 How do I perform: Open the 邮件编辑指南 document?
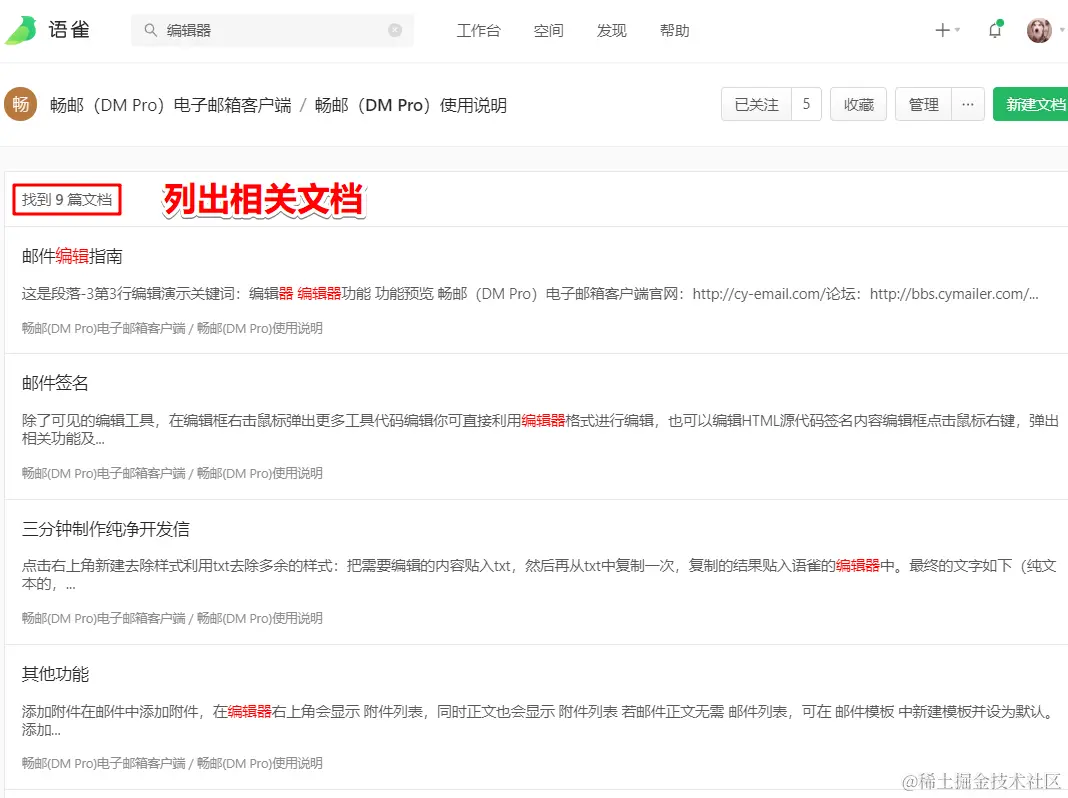pos(72,256)
